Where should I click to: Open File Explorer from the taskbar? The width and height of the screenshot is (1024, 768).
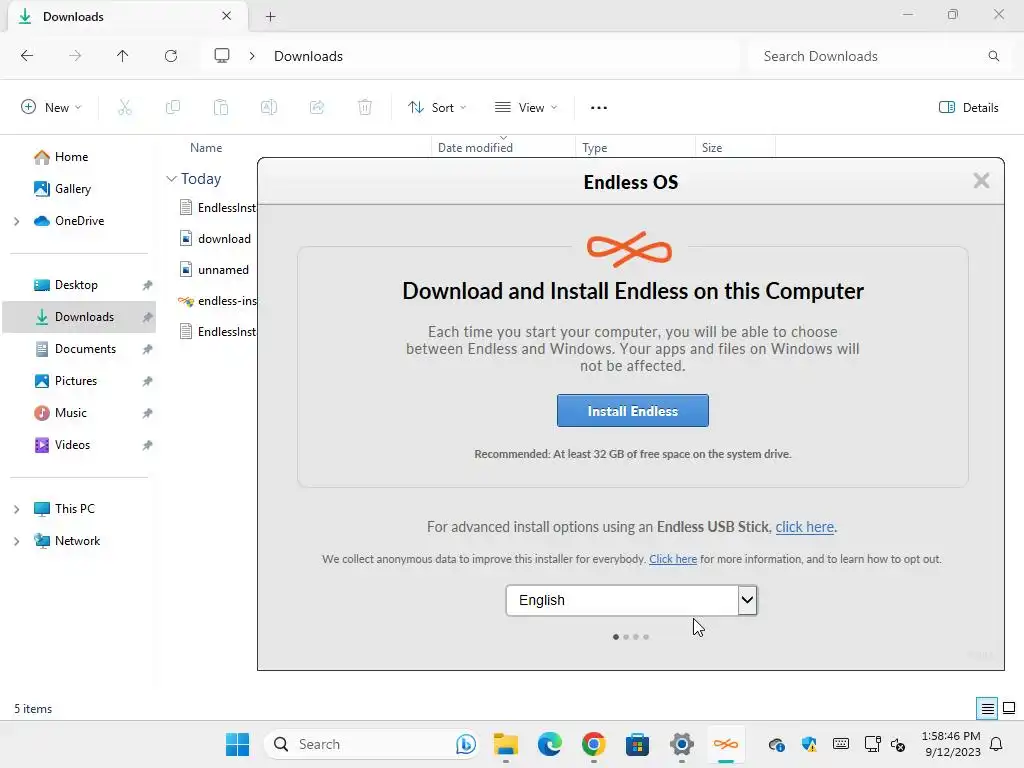[505, 744]
